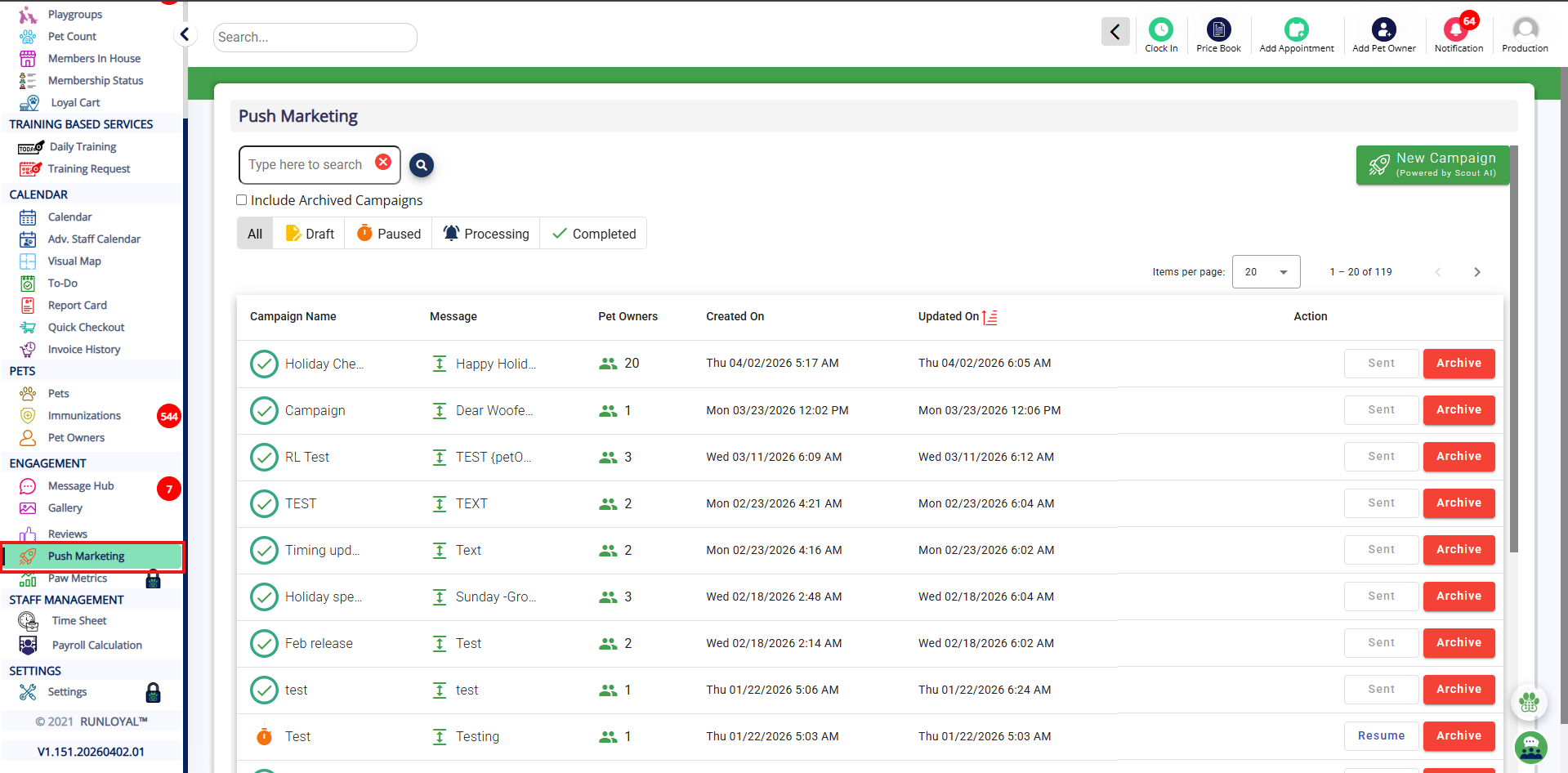Click the top Search field
Image resolution: width=1568 pixels, height=773 pixels.
(315, 38)
